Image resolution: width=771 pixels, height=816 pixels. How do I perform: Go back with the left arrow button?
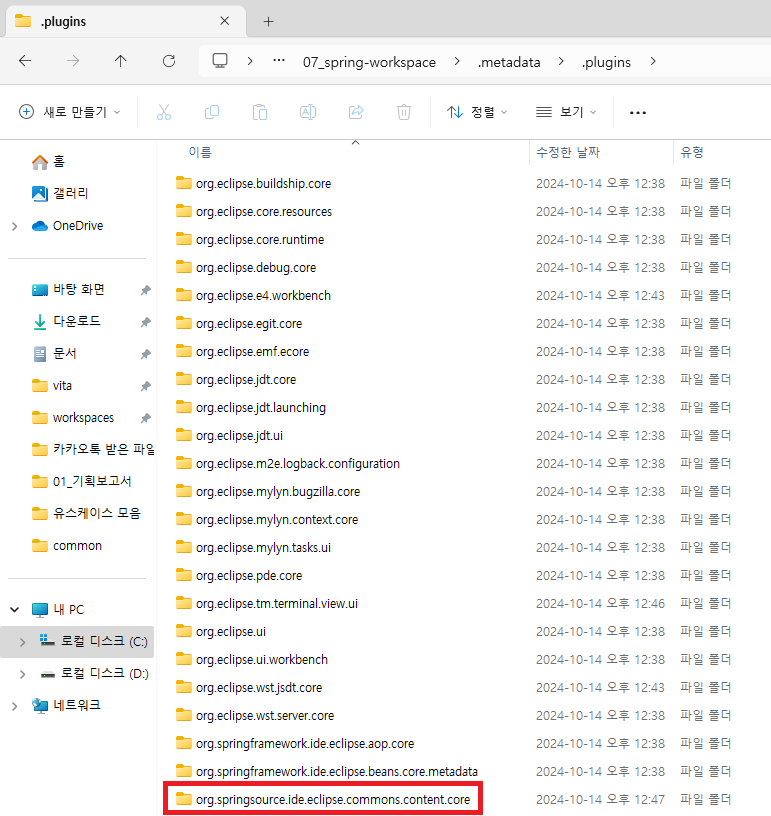point(25,61)
